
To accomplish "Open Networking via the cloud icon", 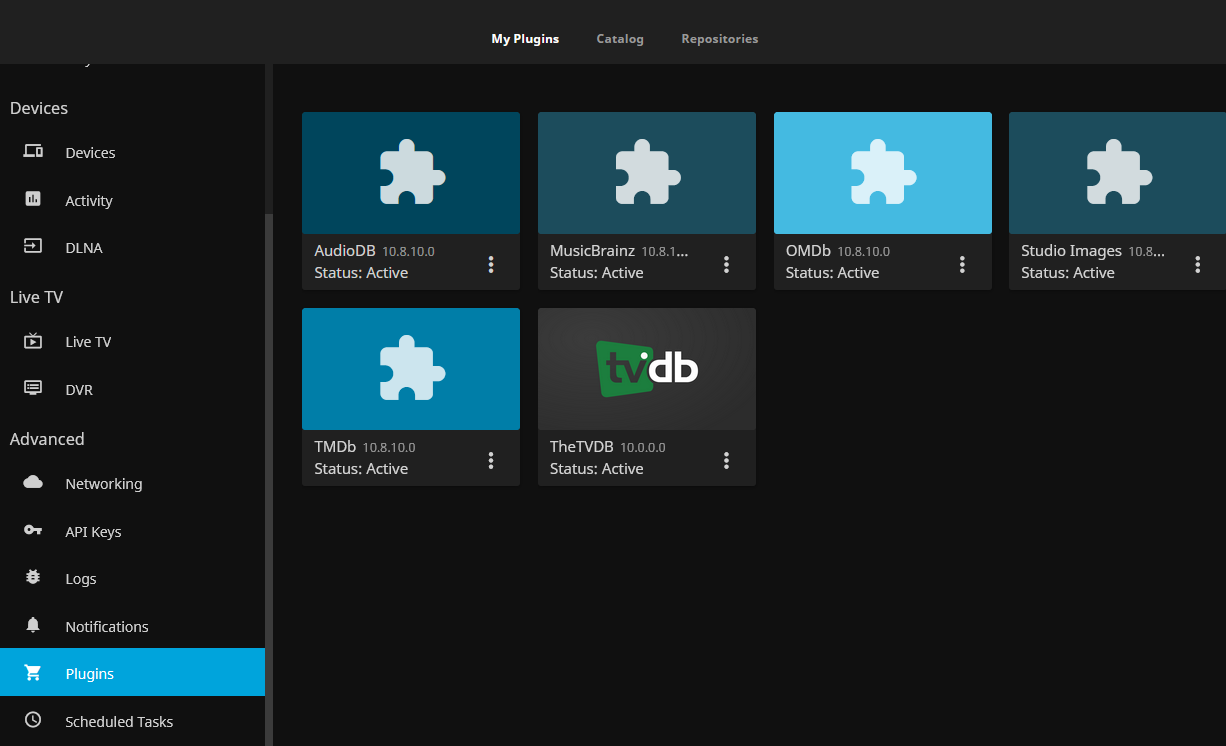I will 33,483.
